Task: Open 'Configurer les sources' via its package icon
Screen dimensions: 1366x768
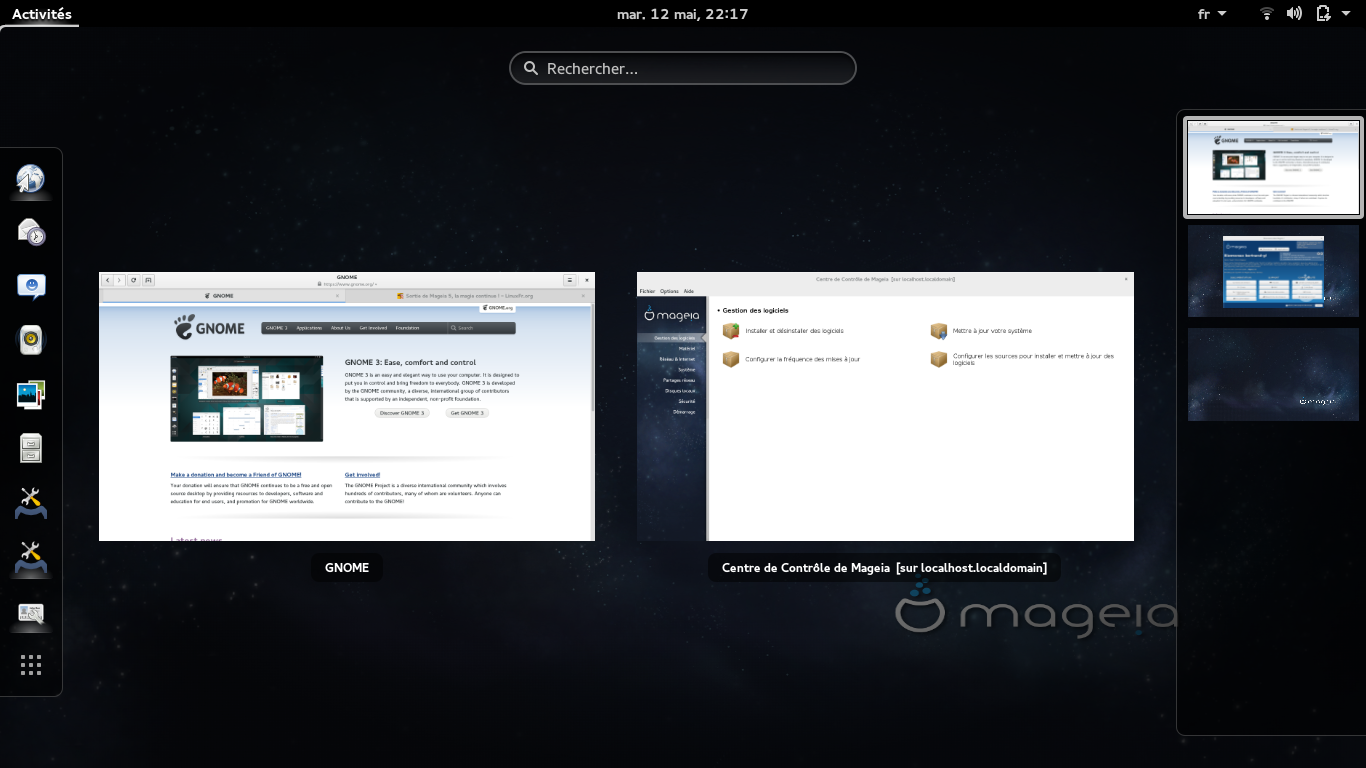Action: [x=938, y=359]
